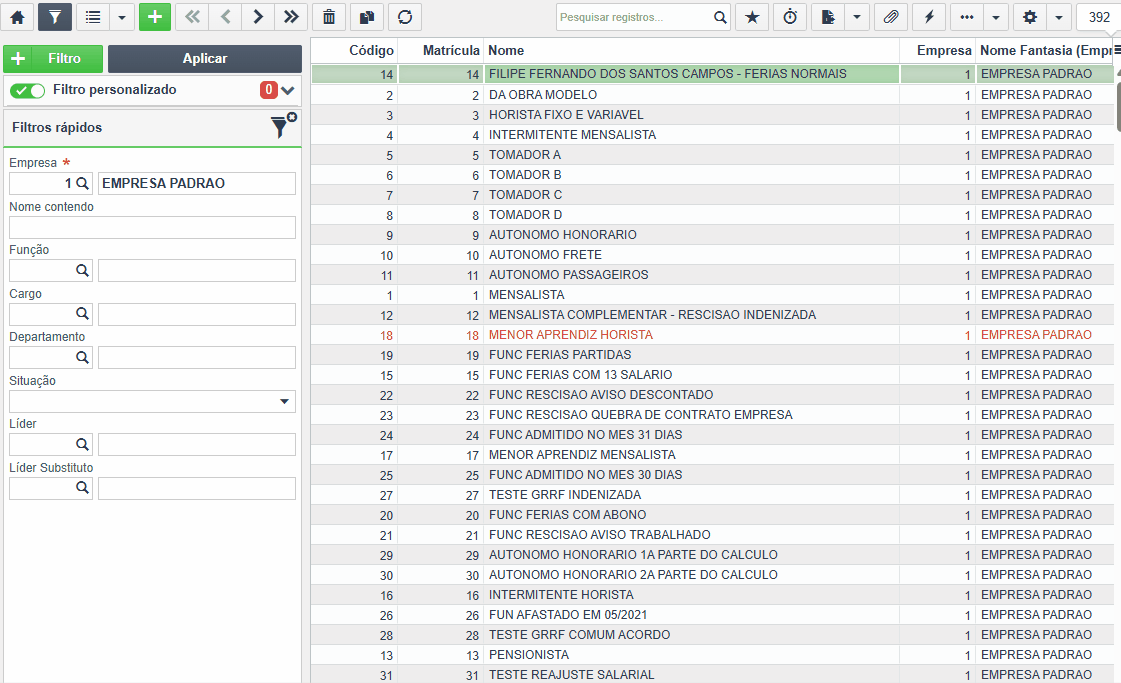
Task: Jump to last record double-right arrow
Action: pyautogui.click(x=291, y=17)
